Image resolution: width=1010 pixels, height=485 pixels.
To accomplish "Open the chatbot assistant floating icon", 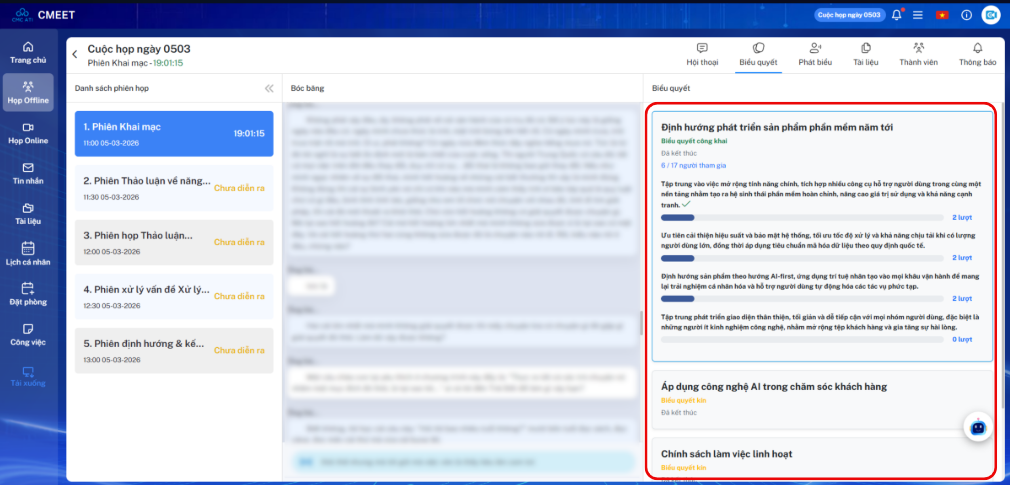I will tap(978, 426).
